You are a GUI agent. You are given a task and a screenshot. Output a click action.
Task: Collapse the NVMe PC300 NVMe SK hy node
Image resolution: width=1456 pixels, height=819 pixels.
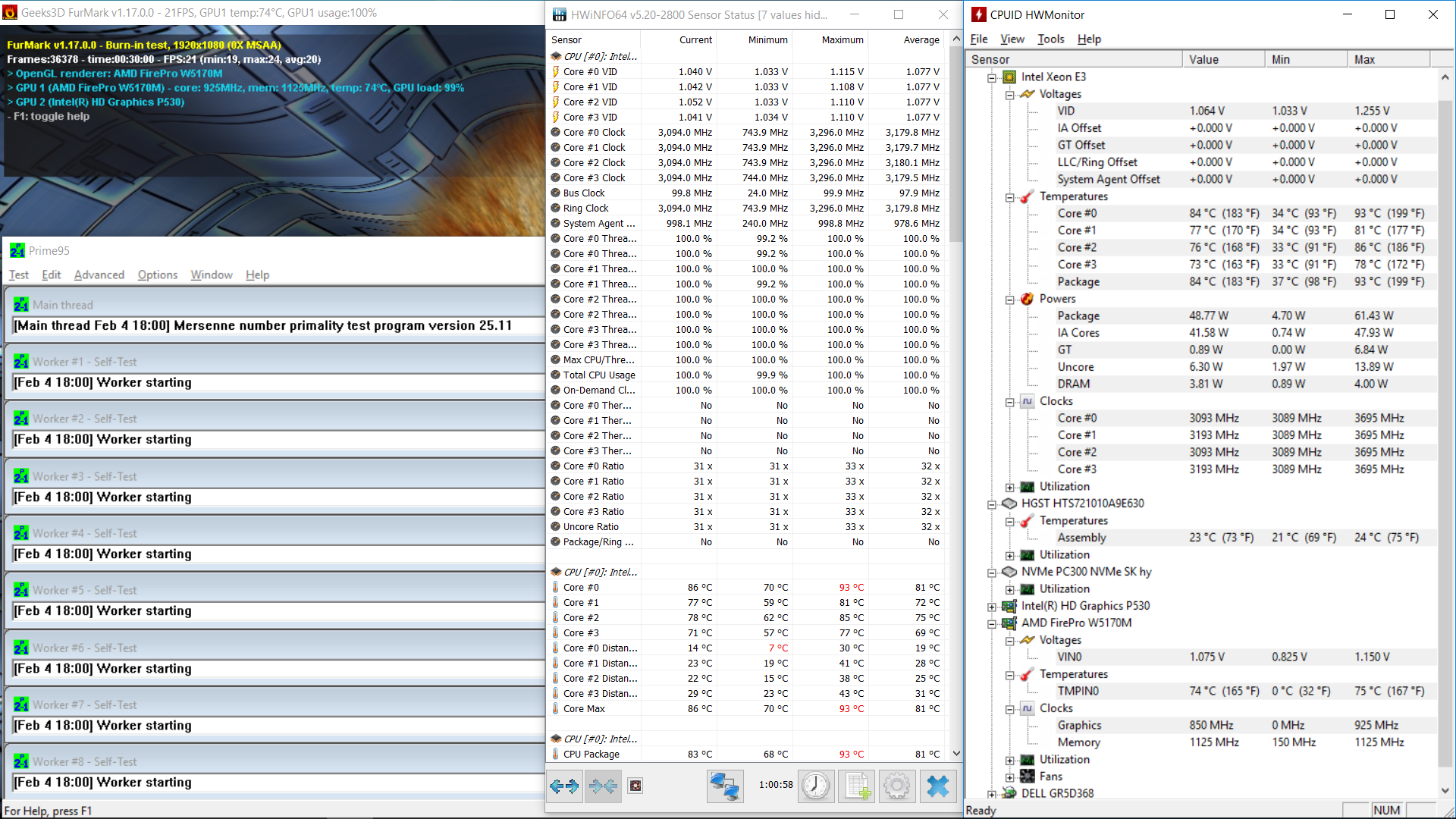pyautogui.click(x=991, y=573)
